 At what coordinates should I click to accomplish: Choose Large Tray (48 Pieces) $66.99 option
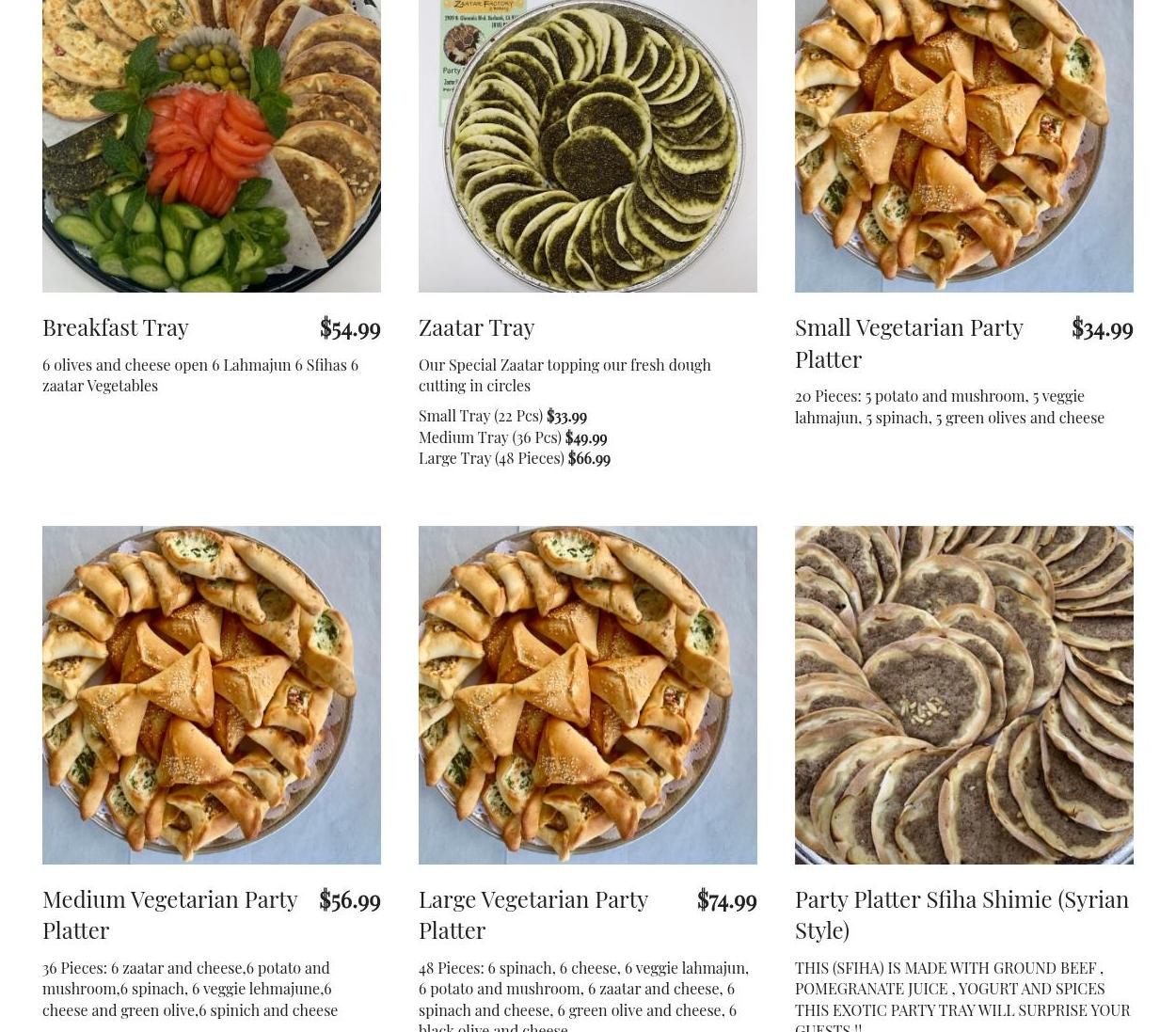tap(515, 458)
